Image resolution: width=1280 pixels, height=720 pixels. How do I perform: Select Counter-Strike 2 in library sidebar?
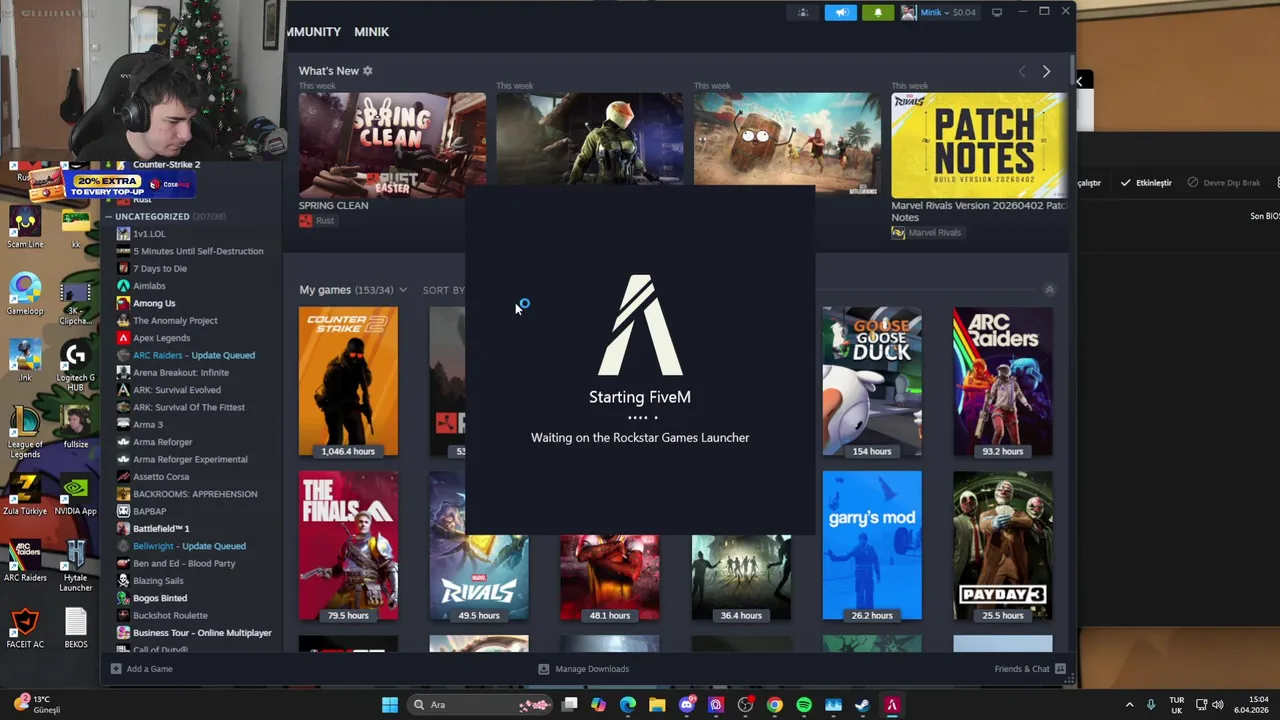[x=166, y=164]
